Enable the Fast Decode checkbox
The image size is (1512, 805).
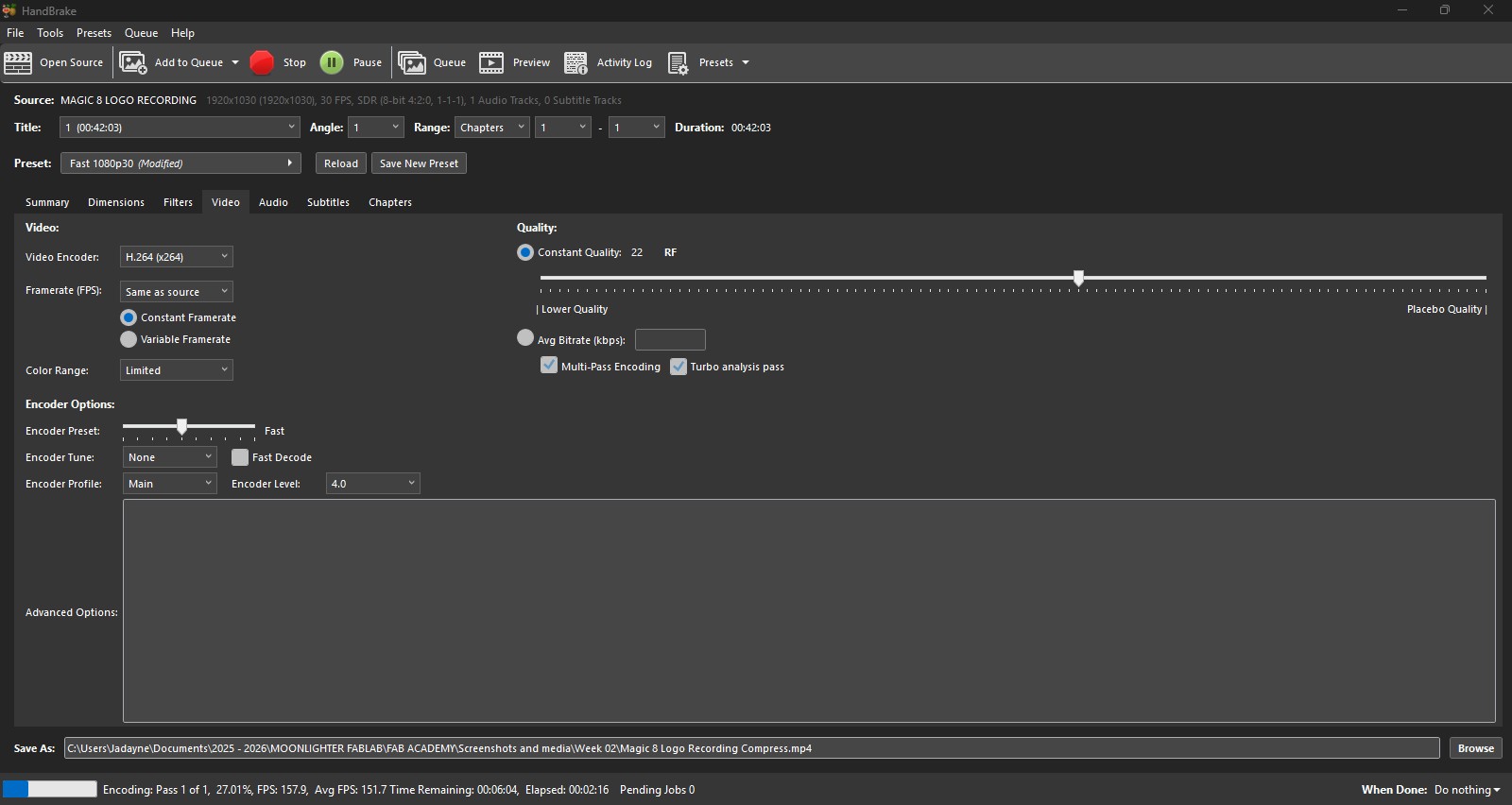(x=240, y=457)
